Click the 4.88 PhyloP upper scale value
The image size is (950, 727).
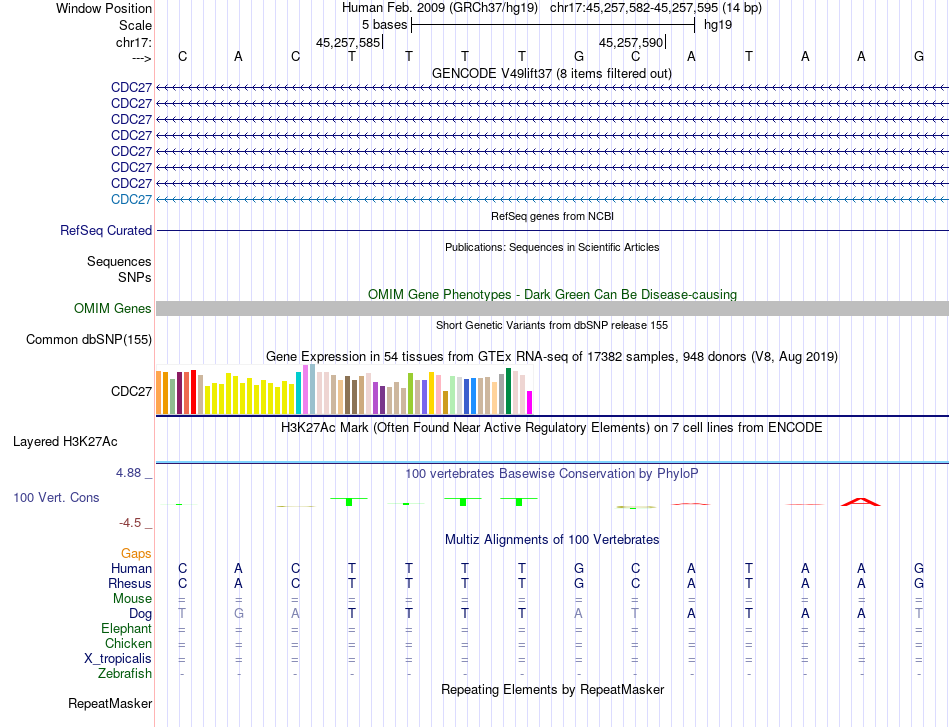128,473
